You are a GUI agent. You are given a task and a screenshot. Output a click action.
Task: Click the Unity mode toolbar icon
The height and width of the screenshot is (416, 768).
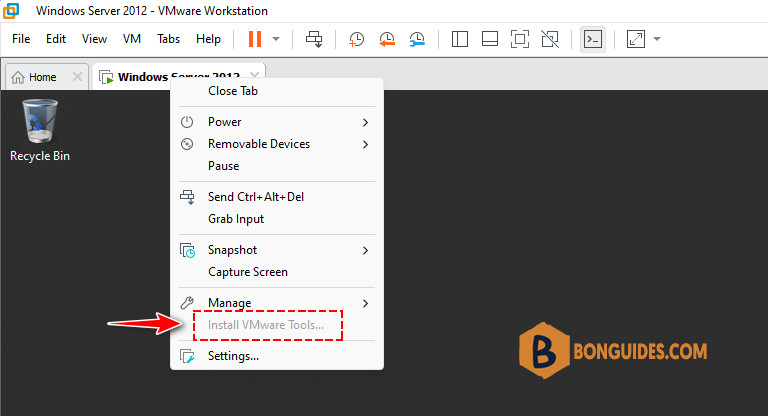[x=550, y=39]
